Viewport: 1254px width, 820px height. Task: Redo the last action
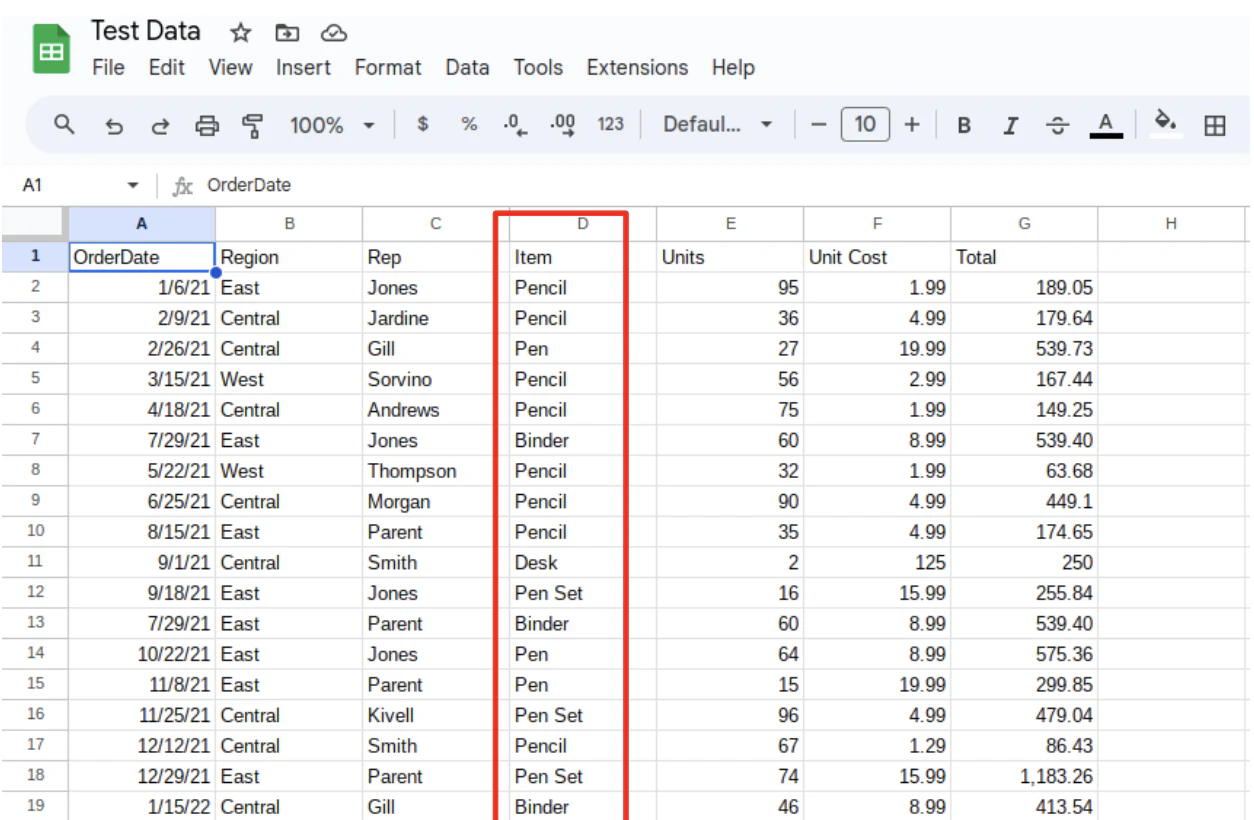(160, 126)
